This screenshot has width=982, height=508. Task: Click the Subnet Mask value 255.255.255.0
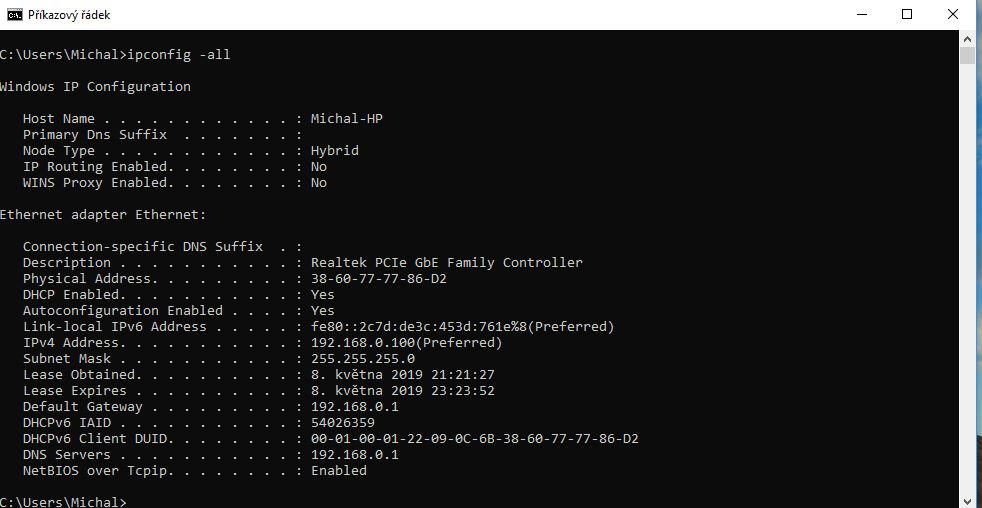362,358
